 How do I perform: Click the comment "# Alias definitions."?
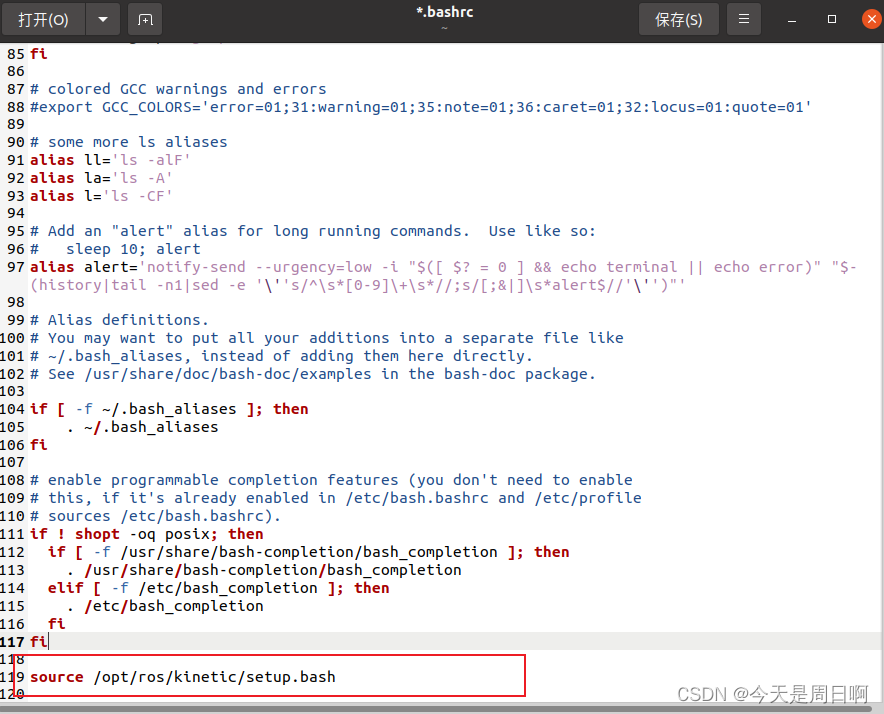point(119,320)
